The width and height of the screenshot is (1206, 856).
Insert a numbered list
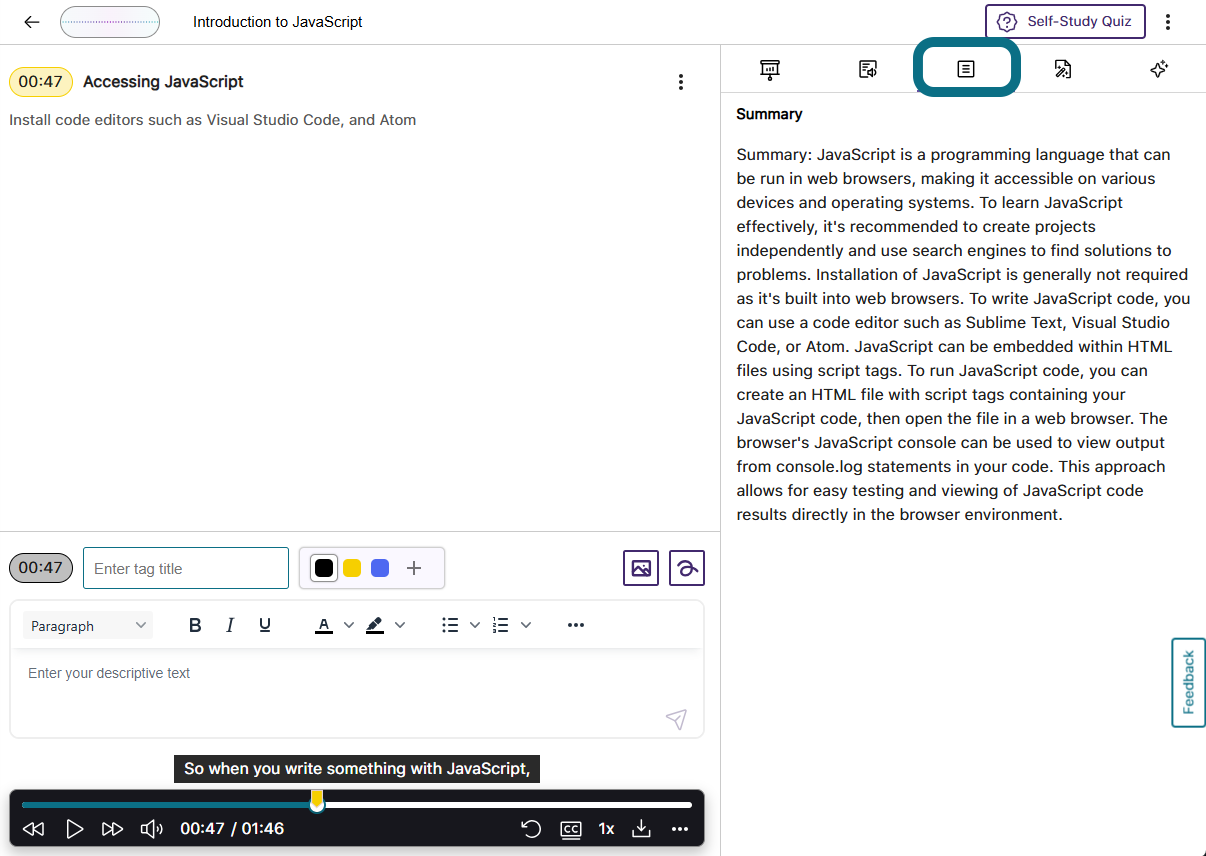point(501,625)
